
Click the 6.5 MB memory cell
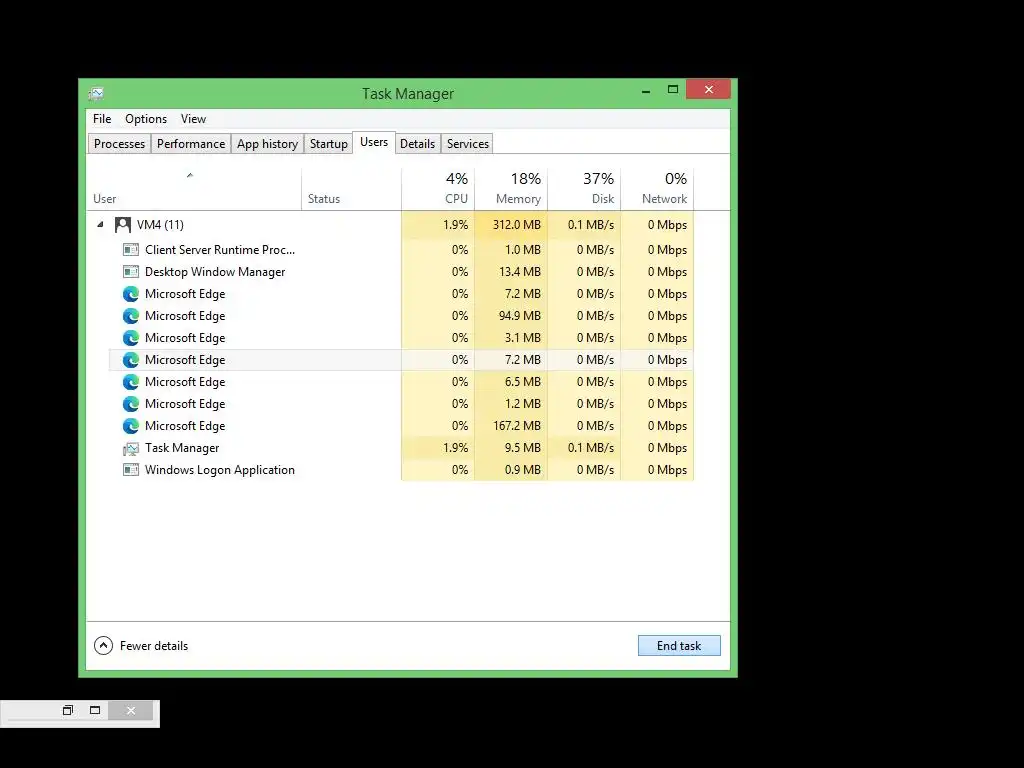511,382
